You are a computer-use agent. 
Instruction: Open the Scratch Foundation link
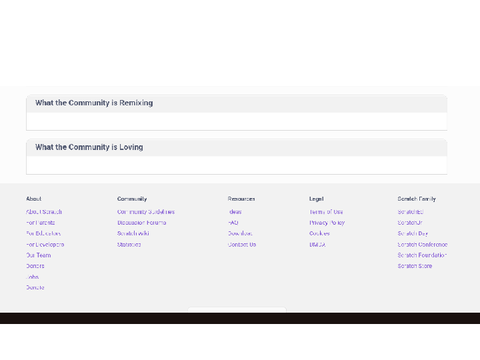[422, 255]
